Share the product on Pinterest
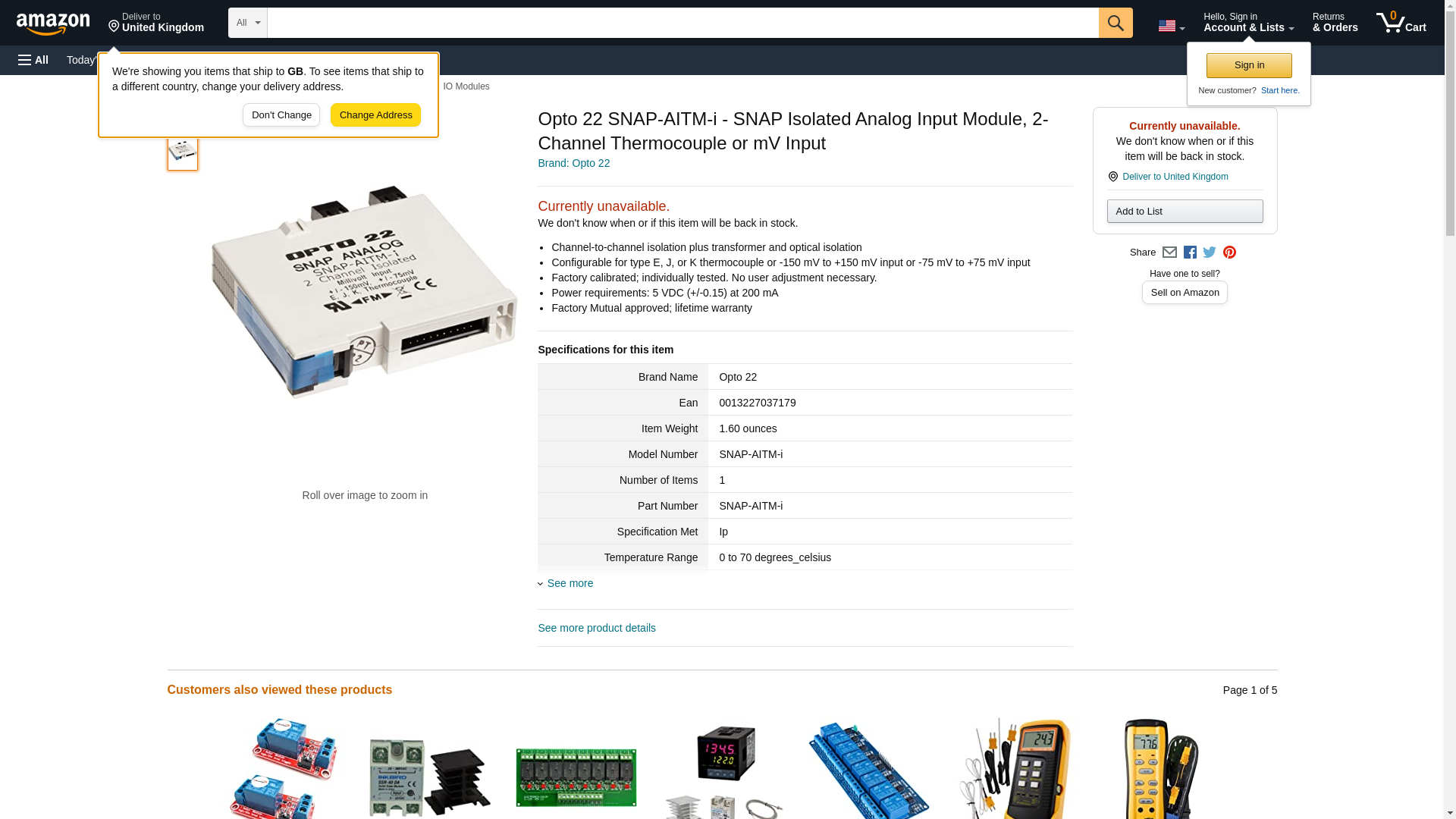The width and height of the screenshot is (1456, 819). (1228, 253)
